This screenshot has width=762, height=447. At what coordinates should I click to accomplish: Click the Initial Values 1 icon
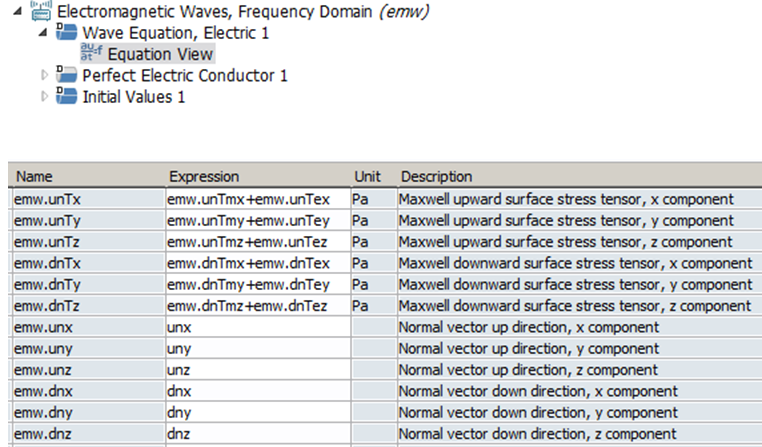coord(67,96)
